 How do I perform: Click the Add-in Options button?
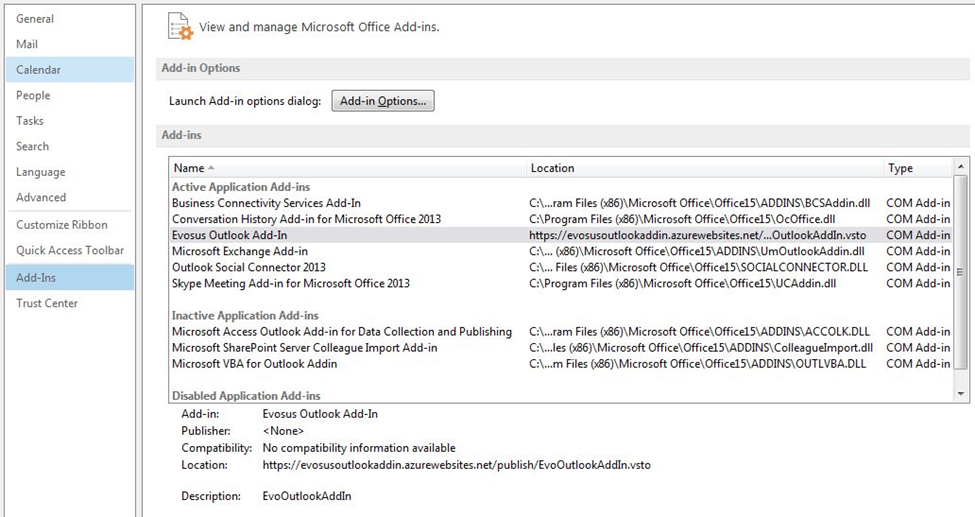383,101
